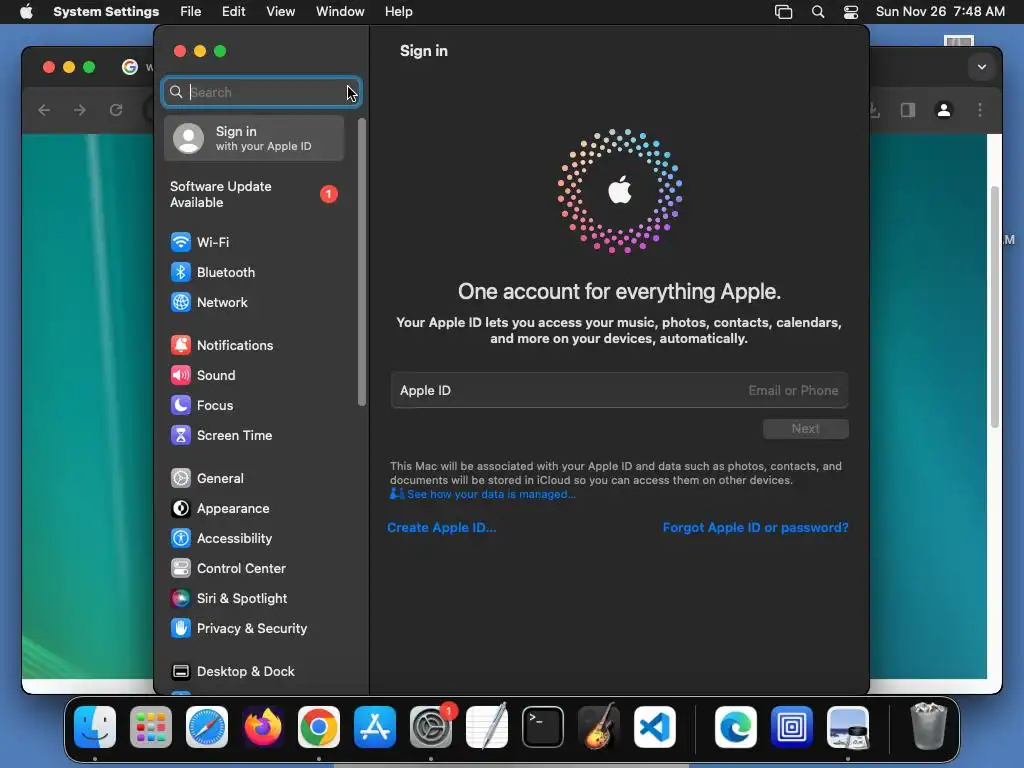Open TextEdit from the Dock
This screenshot has width=1024, height=768.
coord(487,727)
